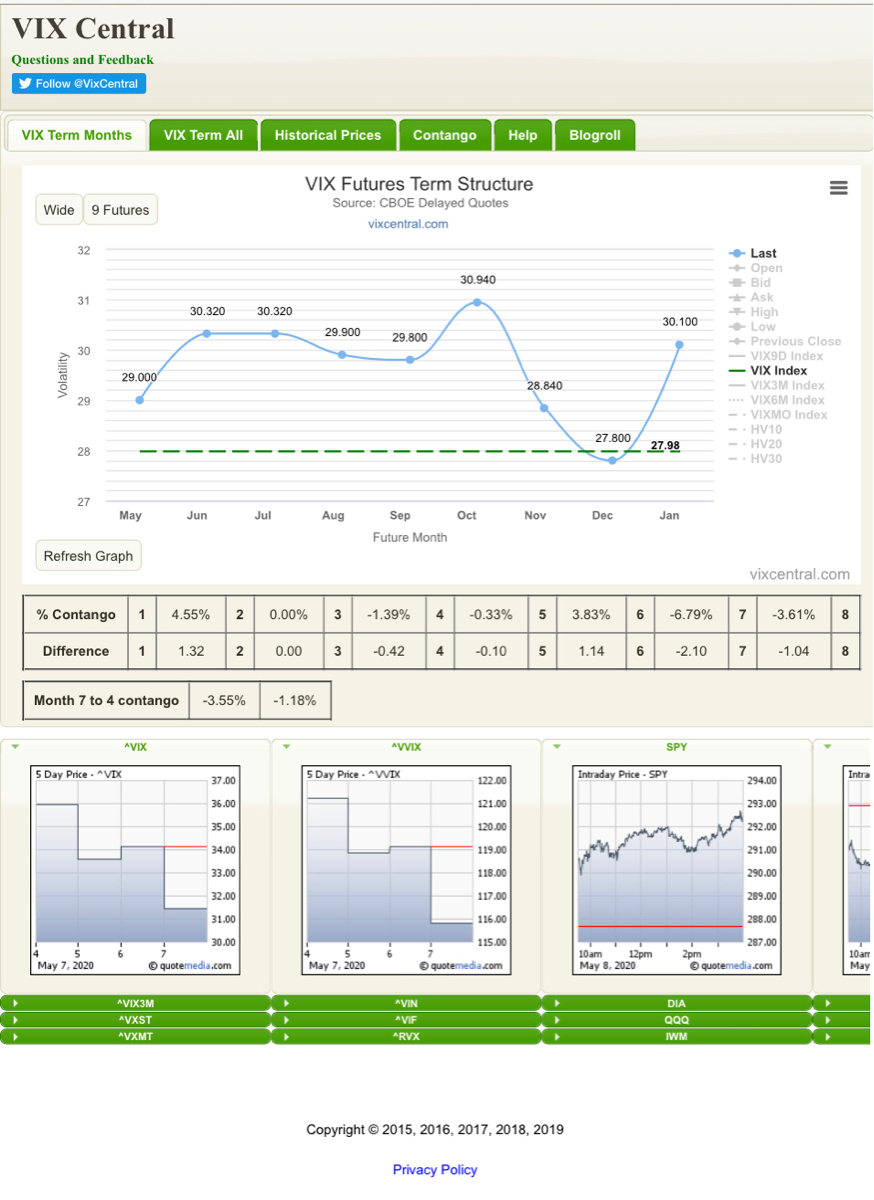The width and height of the screenshot is (874, 1200).
Task: Open the Privacy Policy link
Action: (435, 1169)
